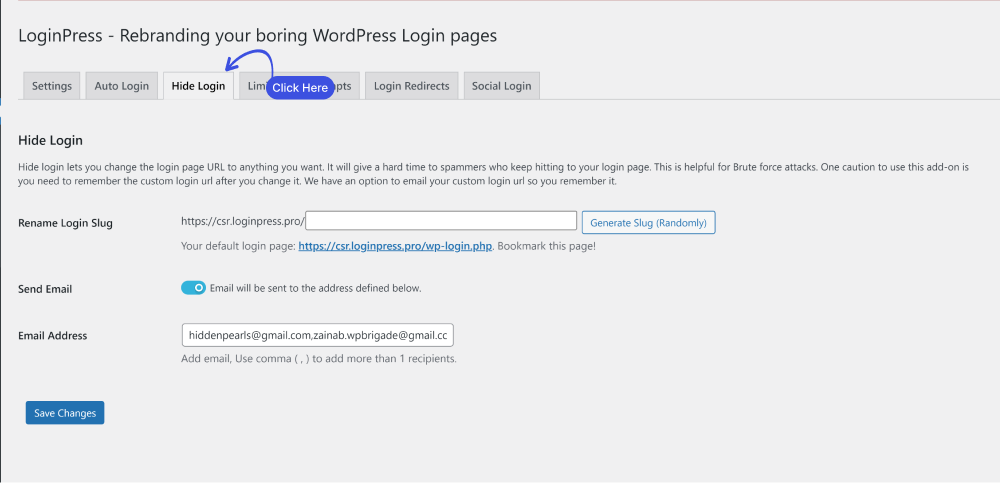This screenshot has height=483, width=1000.
Task: Click the Rename Login Slug input field
Action: click(x=441, y=221)
